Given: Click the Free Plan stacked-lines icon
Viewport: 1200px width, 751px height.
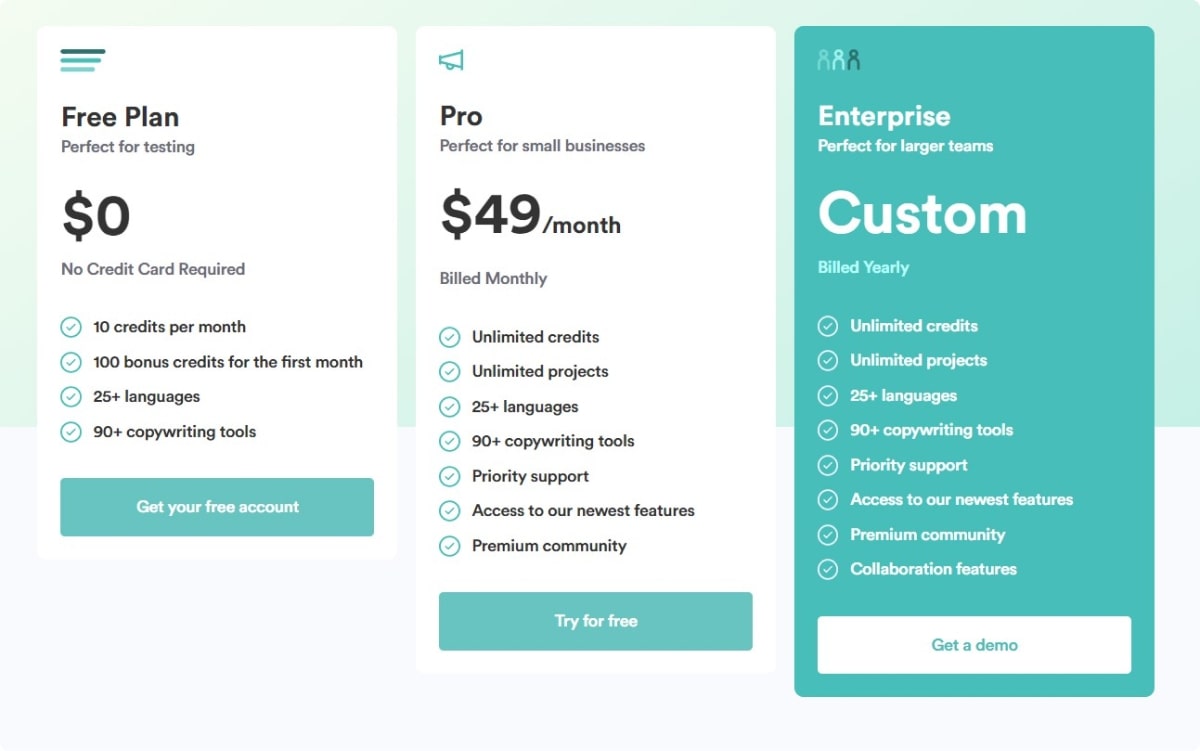Looking at the screenshot, I should pos(82,60).
